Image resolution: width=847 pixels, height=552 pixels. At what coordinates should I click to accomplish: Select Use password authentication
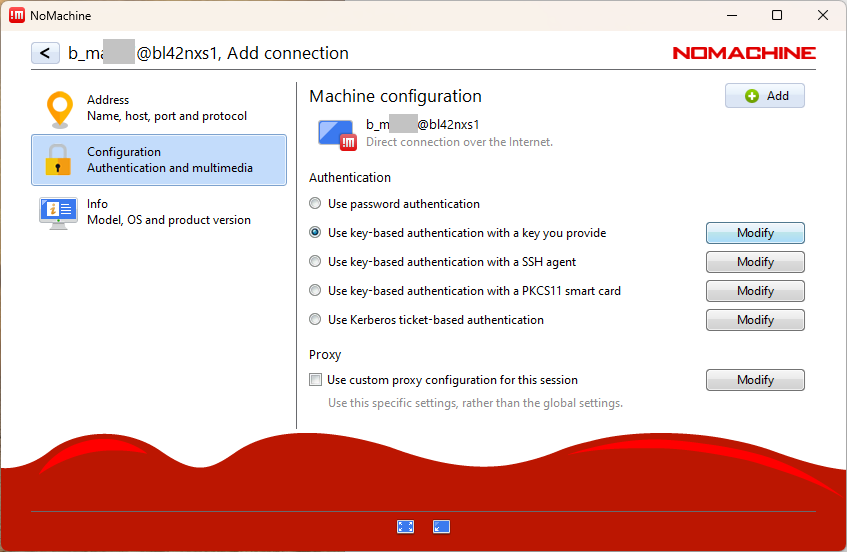point(316,204)
